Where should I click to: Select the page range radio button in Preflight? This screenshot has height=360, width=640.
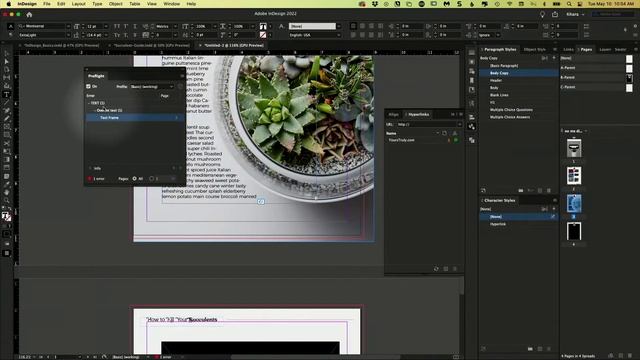click(x=151, y=178)
